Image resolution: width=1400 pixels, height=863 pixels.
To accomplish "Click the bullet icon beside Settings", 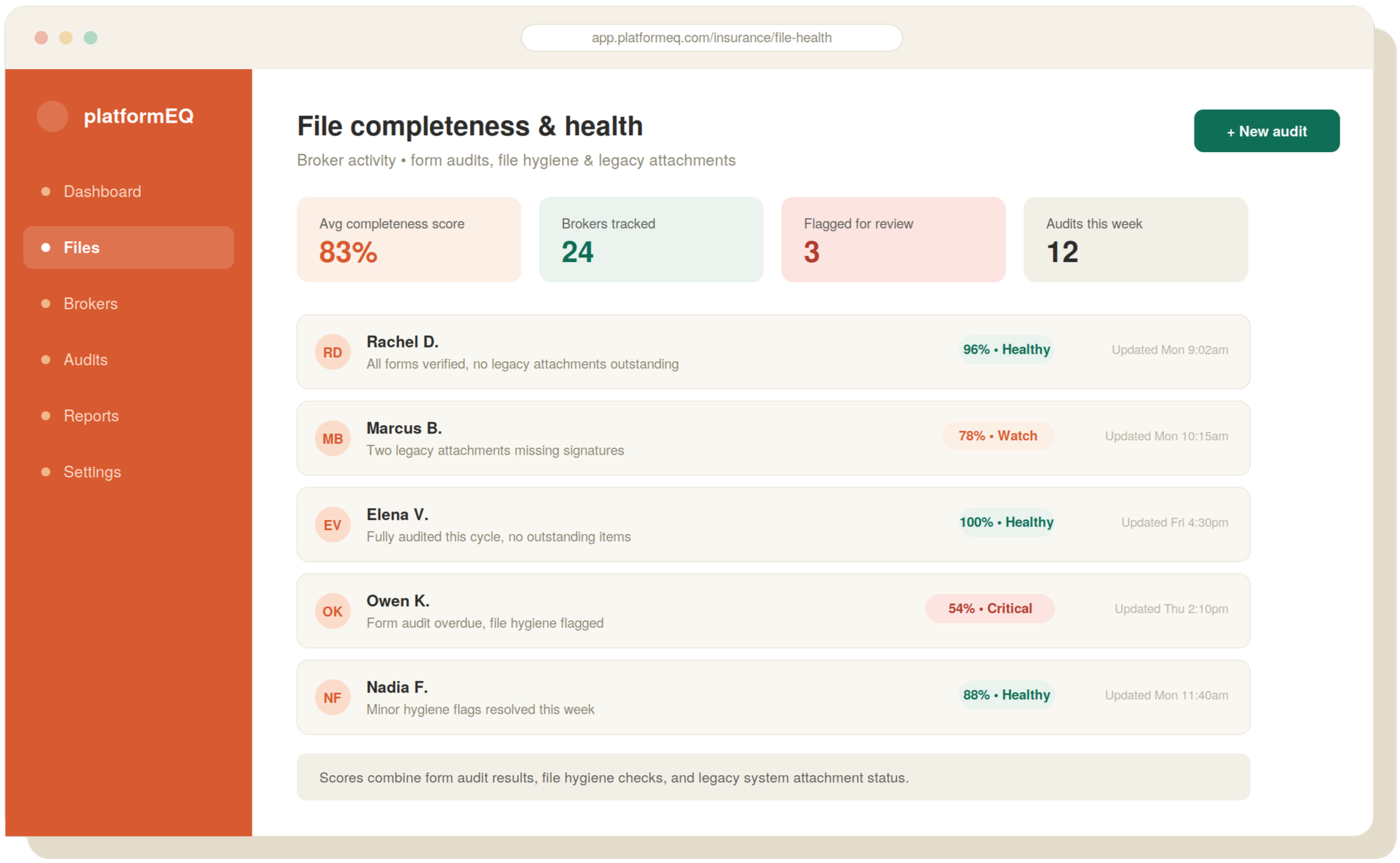I will coord(45,472).
